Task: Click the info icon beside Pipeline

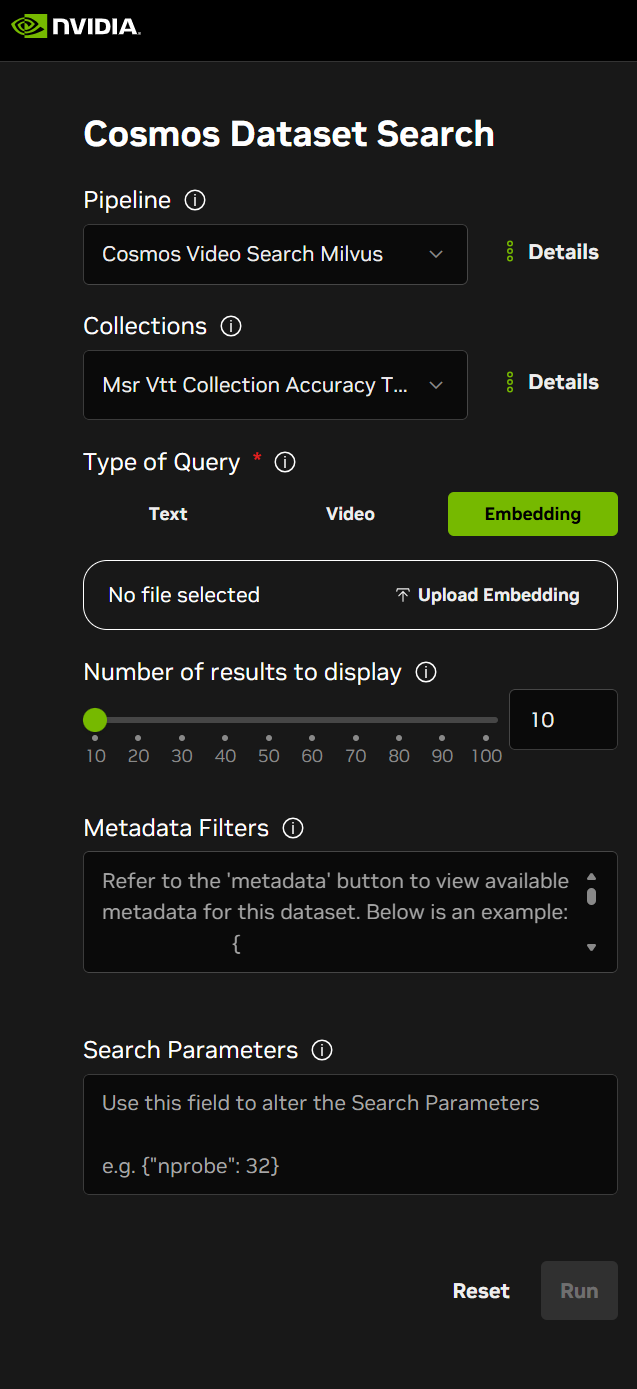Action: pyautogui.click(x=196, y=200)
